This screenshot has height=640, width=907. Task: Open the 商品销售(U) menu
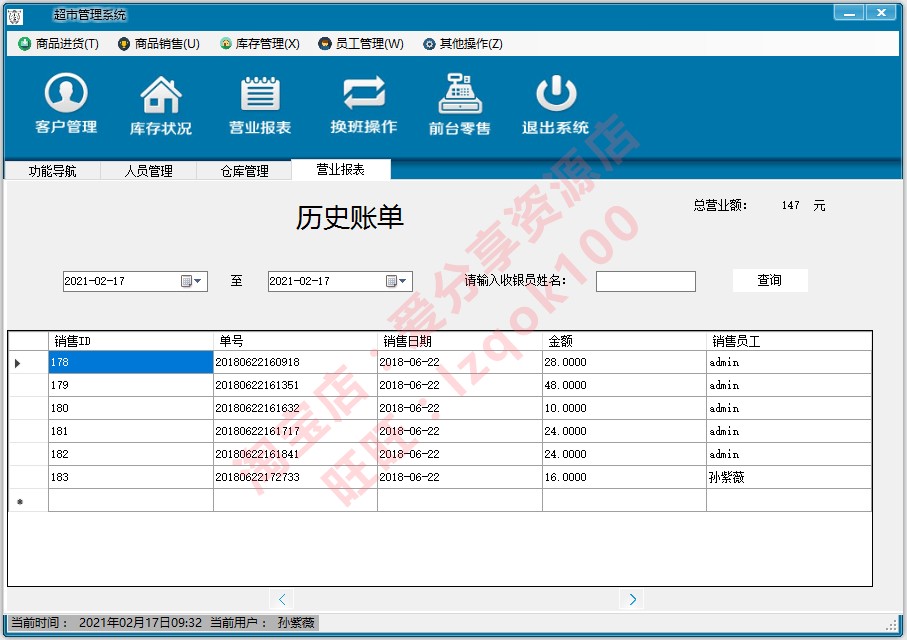[x=158, y=43]
